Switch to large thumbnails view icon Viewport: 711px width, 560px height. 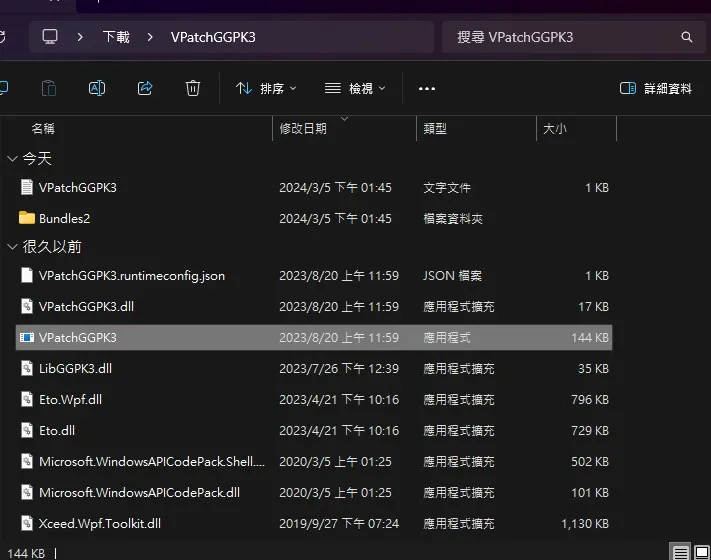click(x=702, y=552)
